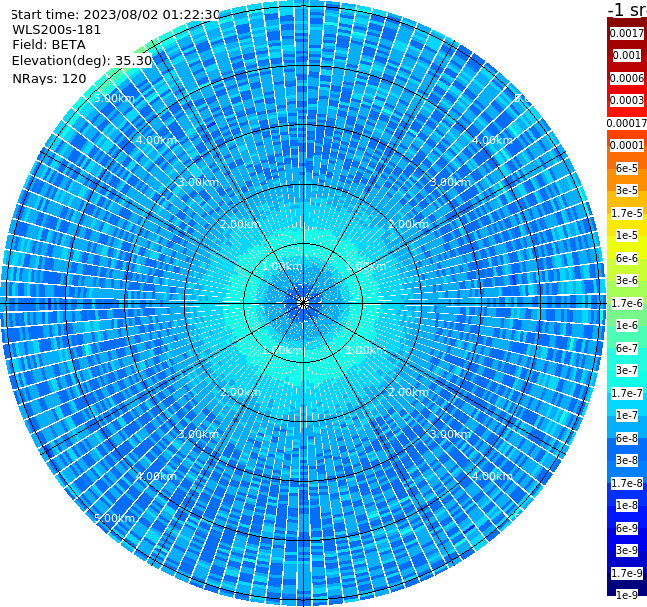
Task: Click the 'Start time: 2023/08/02 01:22:30' header text
Action: (x=115, y=14)
